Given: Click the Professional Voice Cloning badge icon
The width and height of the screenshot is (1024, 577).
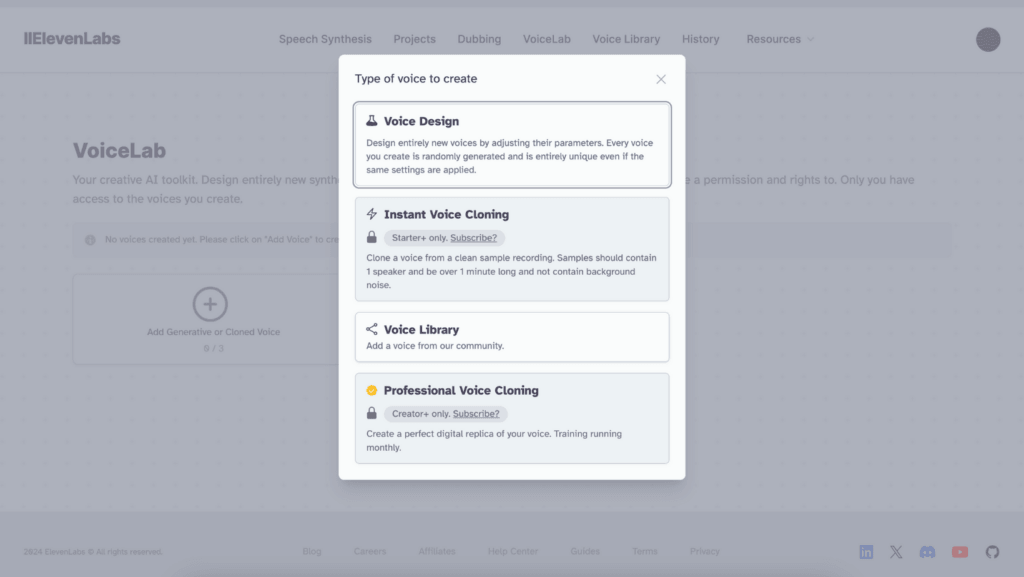Looking at the screenshot, I should tap(374, 390).
